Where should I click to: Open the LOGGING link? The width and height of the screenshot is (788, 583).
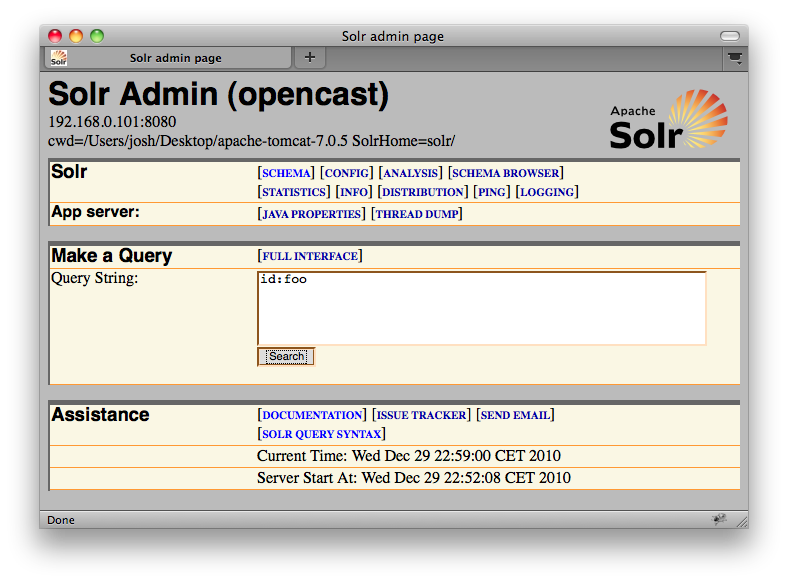pos(547,192)
